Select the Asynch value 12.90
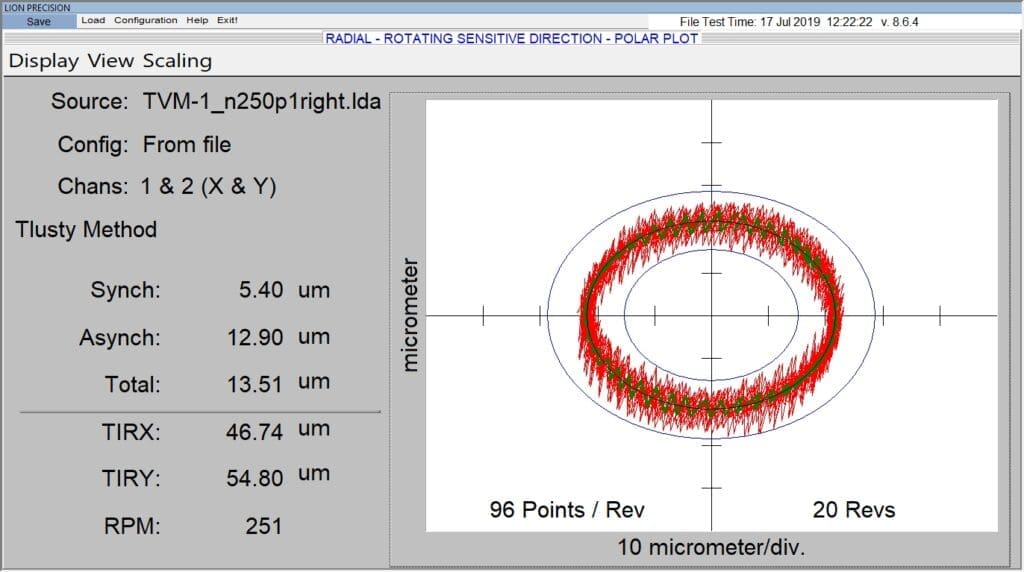The height and width of the screenshot is (572, 1024). (255, 338)
